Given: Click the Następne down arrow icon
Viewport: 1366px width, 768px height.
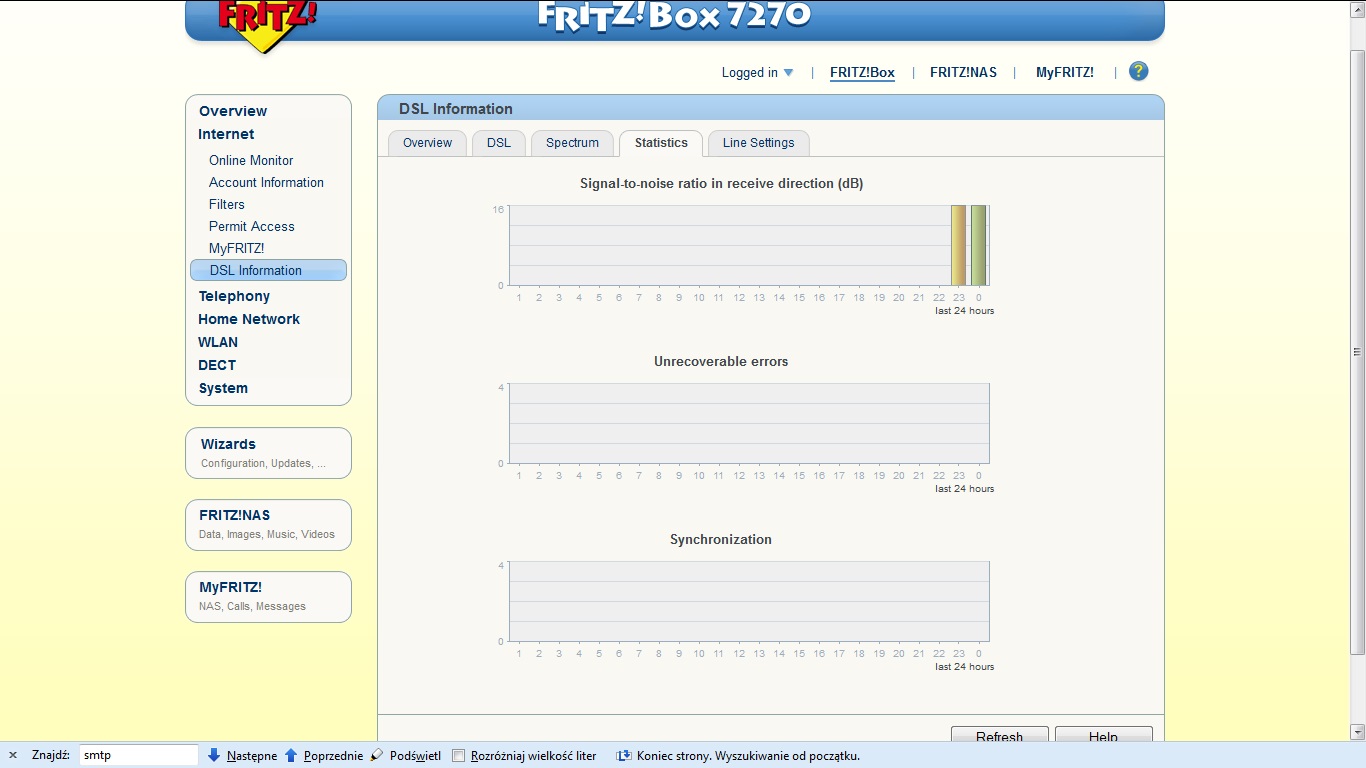Looking at the screenshot, I should point(214,755).
